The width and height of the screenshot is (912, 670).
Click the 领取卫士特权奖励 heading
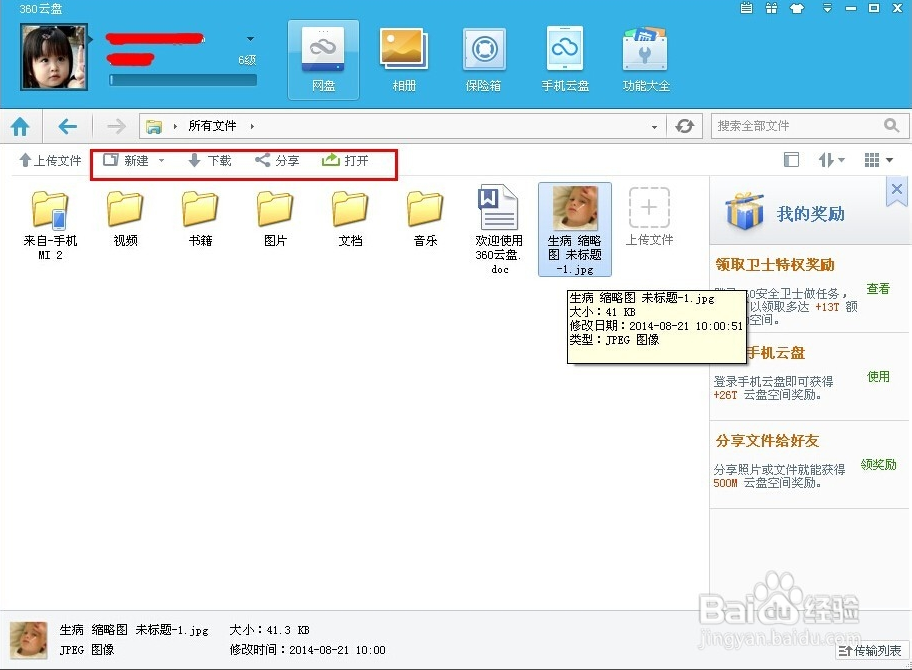click(x=775, y=265)
